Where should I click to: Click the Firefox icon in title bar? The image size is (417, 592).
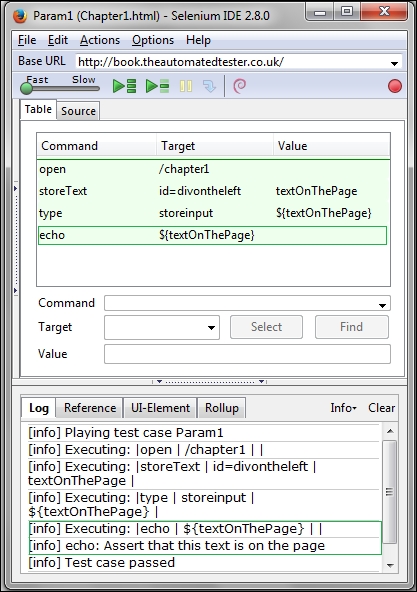[x=20, y=16]
